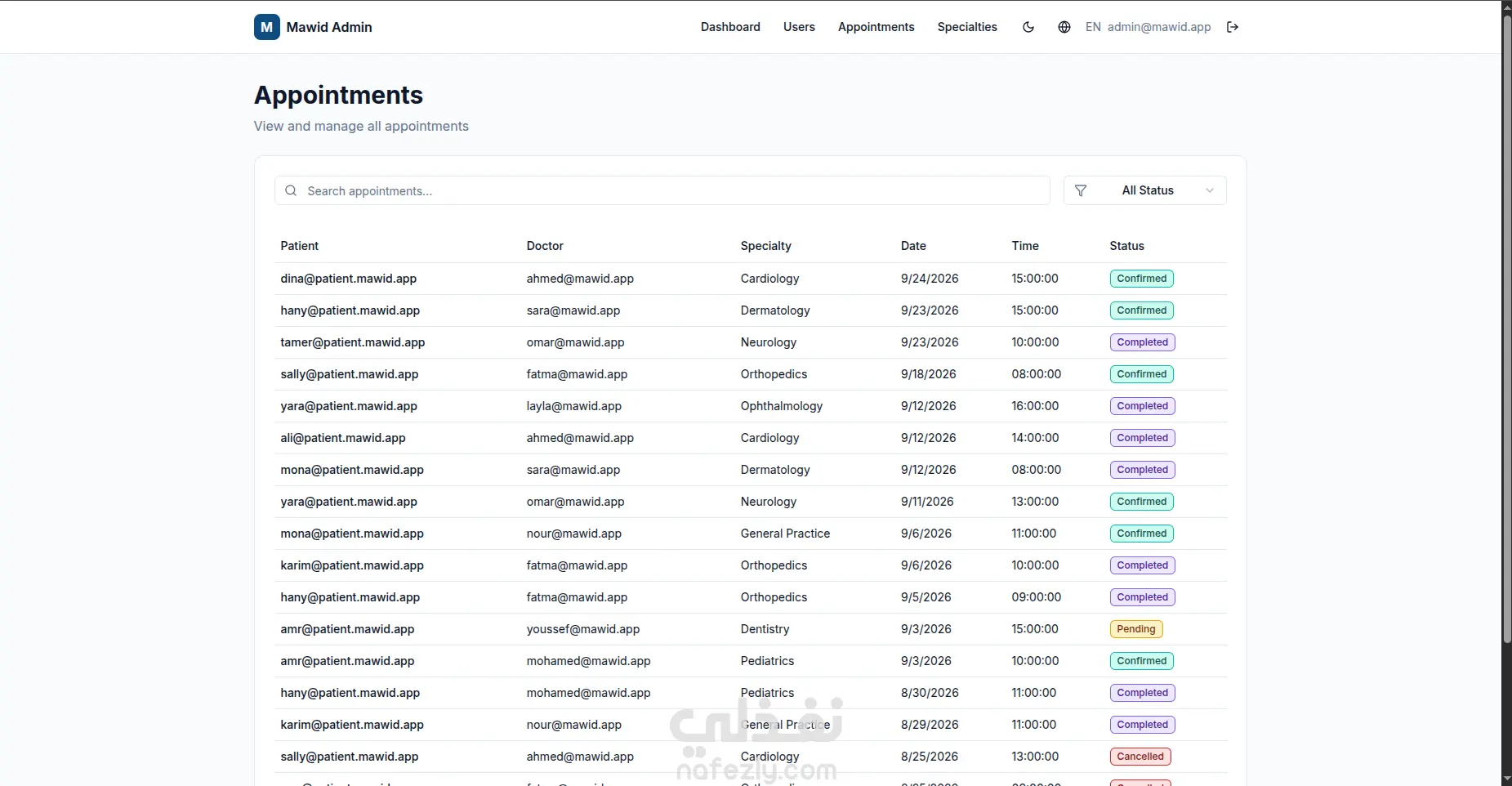1512x786 pixels.
Task: Click the date 9/5/2026
Action: click(926, 597)
